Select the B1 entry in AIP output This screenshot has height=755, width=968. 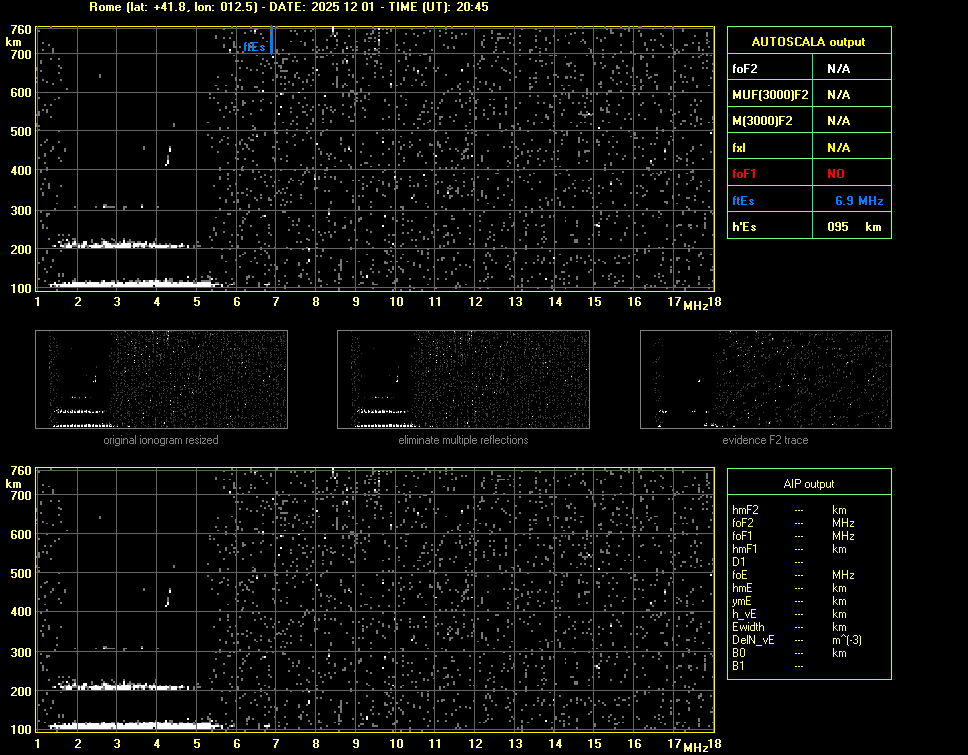coord(739,666)
